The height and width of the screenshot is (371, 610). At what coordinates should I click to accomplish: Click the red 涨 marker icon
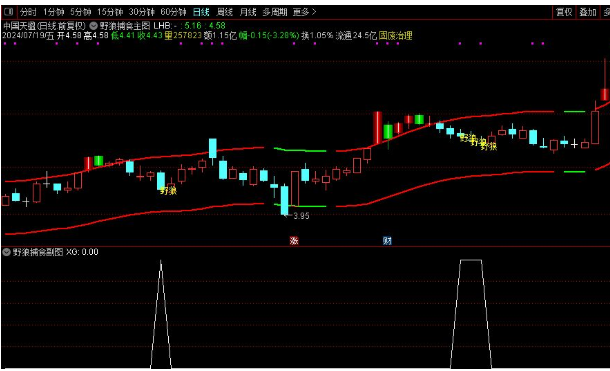[294, 240]
